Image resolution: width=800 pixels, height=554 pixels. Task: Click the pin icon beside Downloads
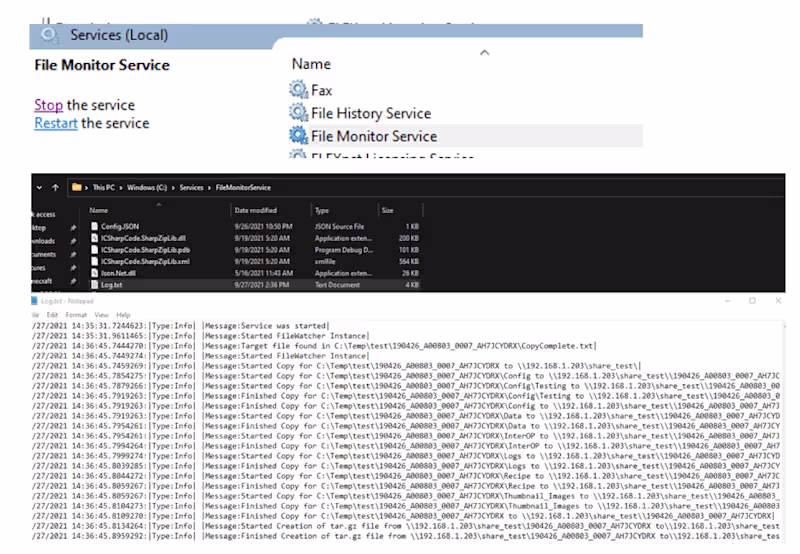click(73, 241)
